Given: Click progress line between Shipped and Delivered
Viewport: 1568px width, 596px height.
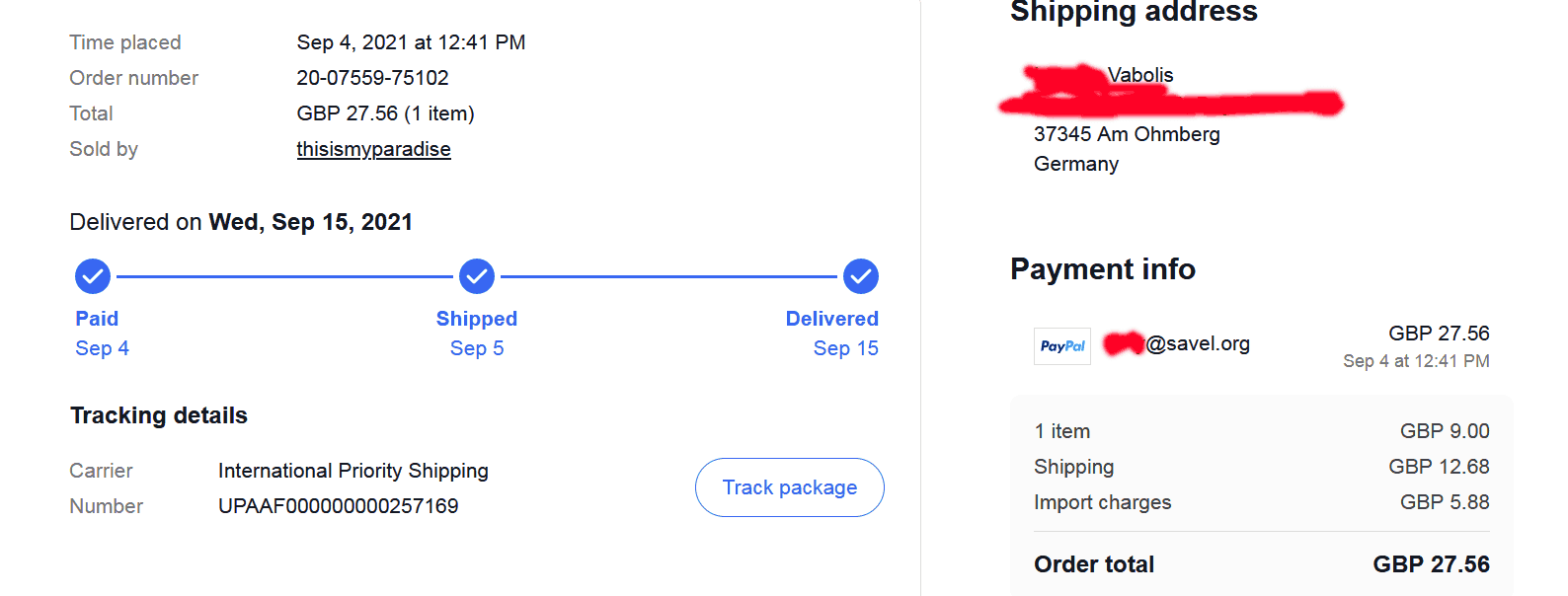Looking at the screenshot, I should tap(668, 277).
